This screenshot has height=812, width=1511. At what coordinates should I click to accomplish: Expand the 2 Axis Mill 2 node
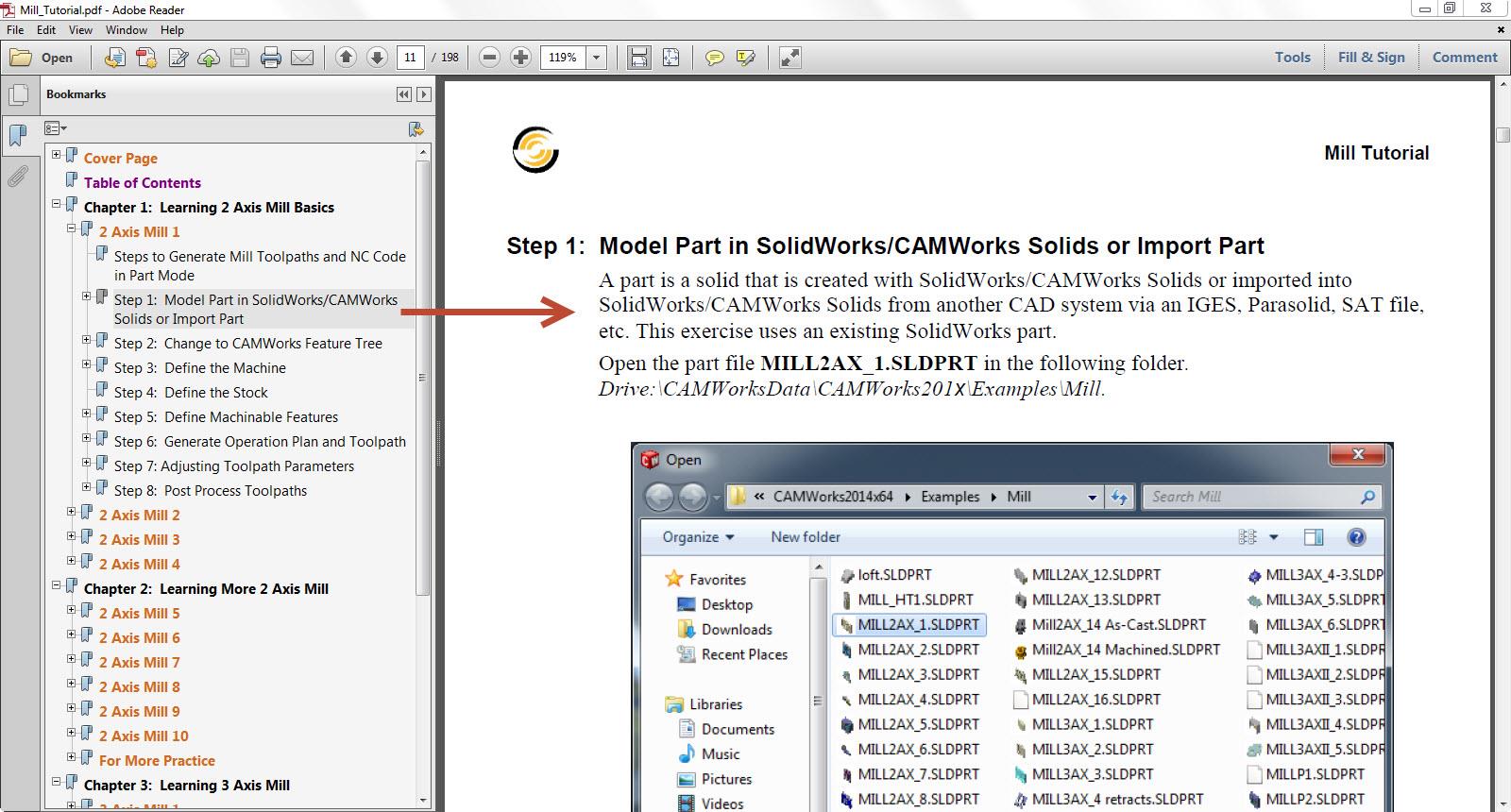[x=72, y=511]
